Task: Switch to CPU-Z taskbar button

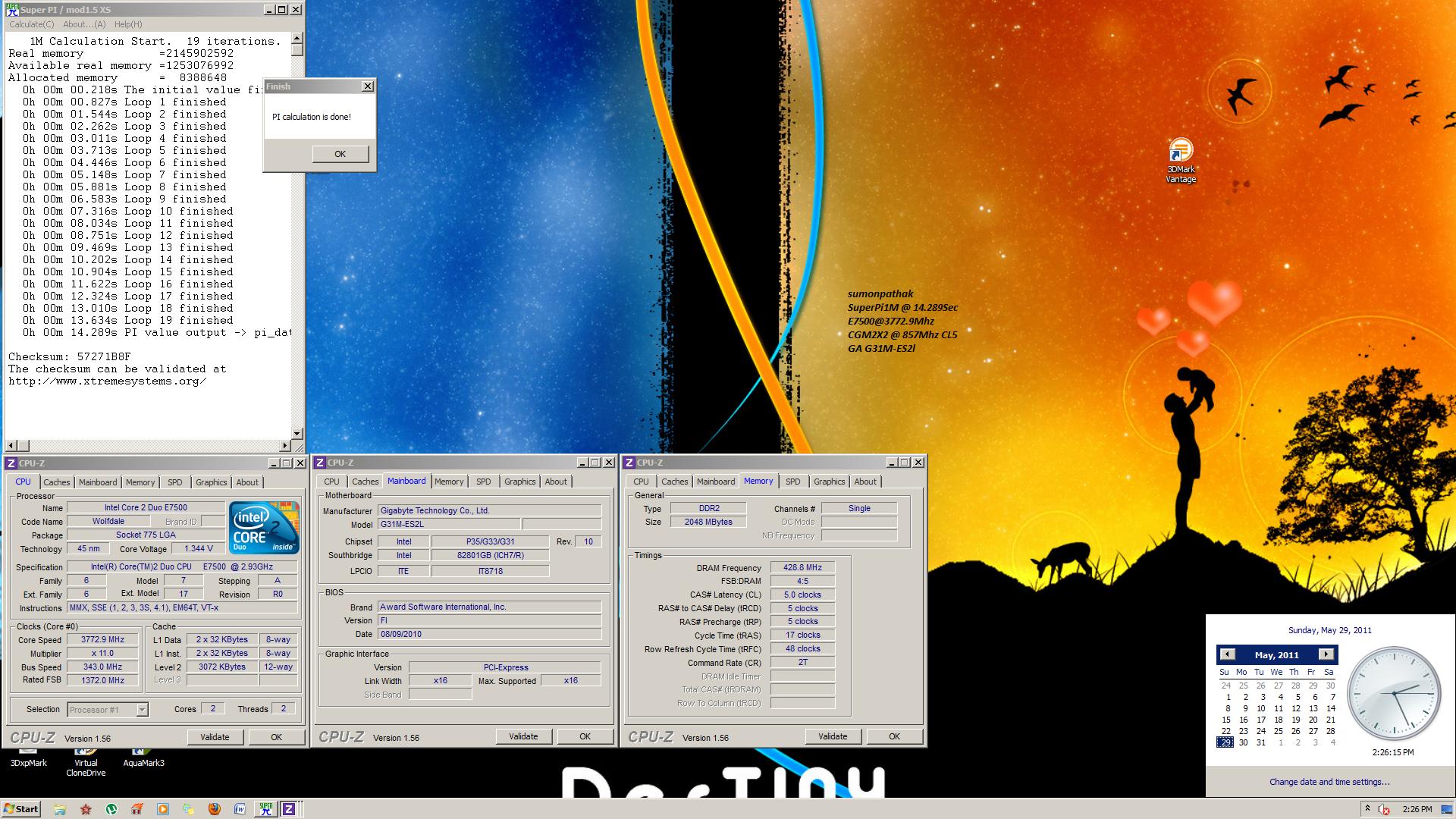Action: pos(289,809)
